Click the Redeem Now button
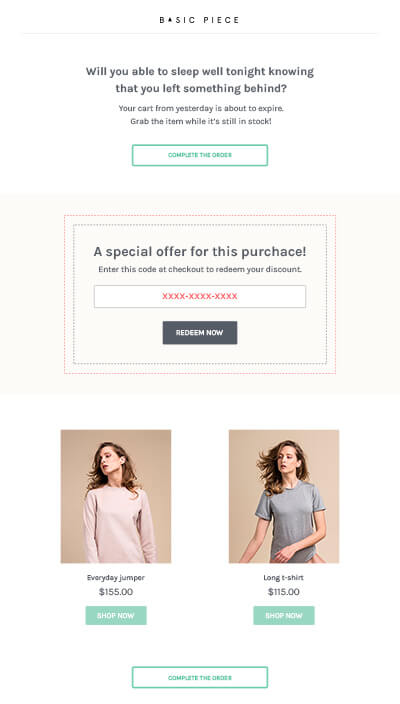Viewport: 400px width, 704px height. point(200,333)
